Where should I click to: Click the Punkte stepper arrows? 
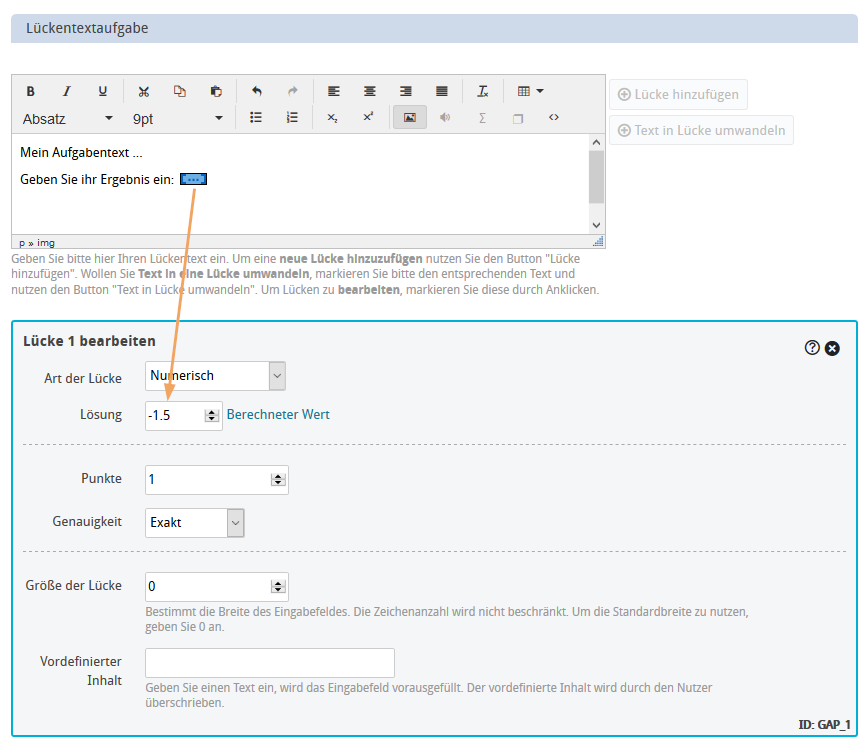pos(277,480)
